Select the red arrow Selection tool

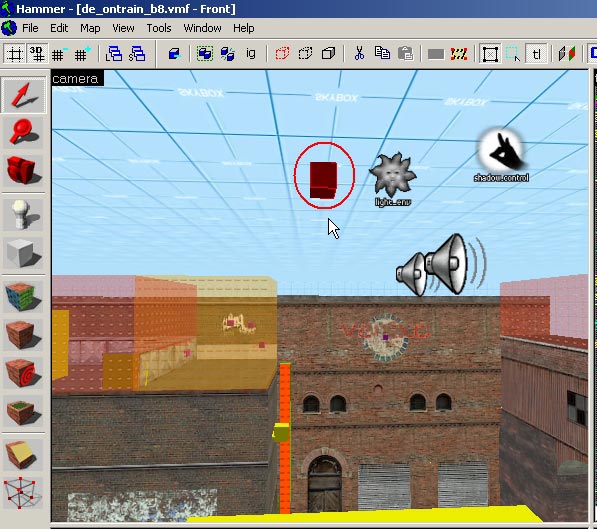23,95
